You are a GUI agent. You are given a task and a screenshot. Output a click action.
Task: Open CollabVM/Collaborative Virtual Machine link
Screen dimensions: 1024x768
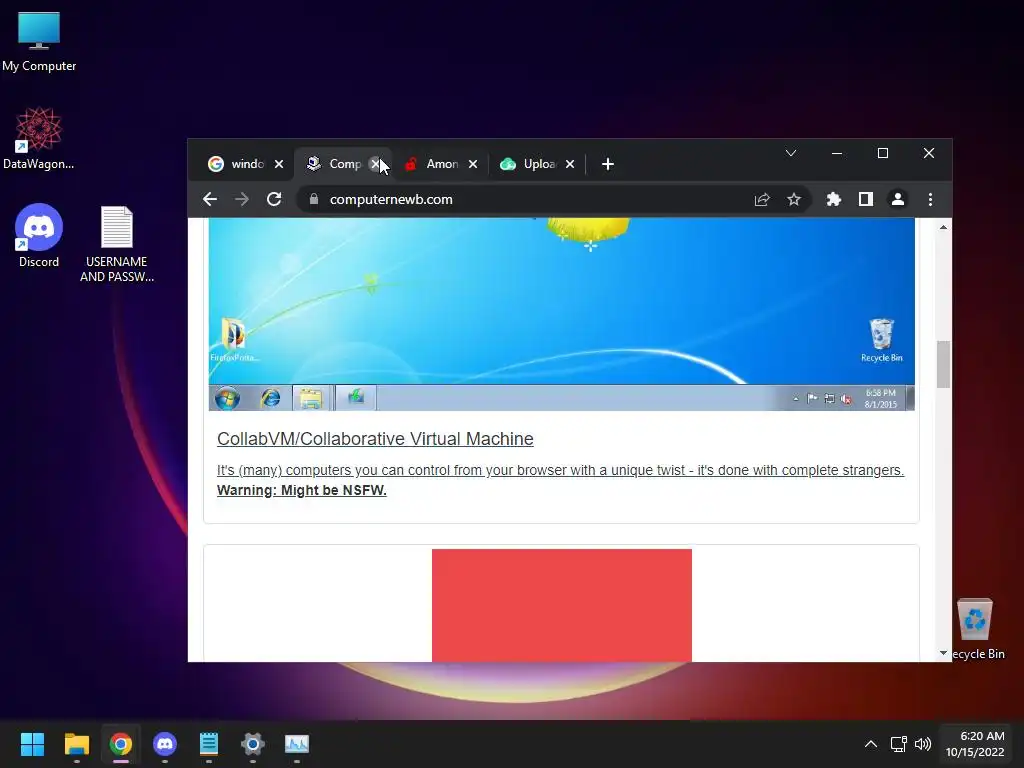(x=375, y=439)
